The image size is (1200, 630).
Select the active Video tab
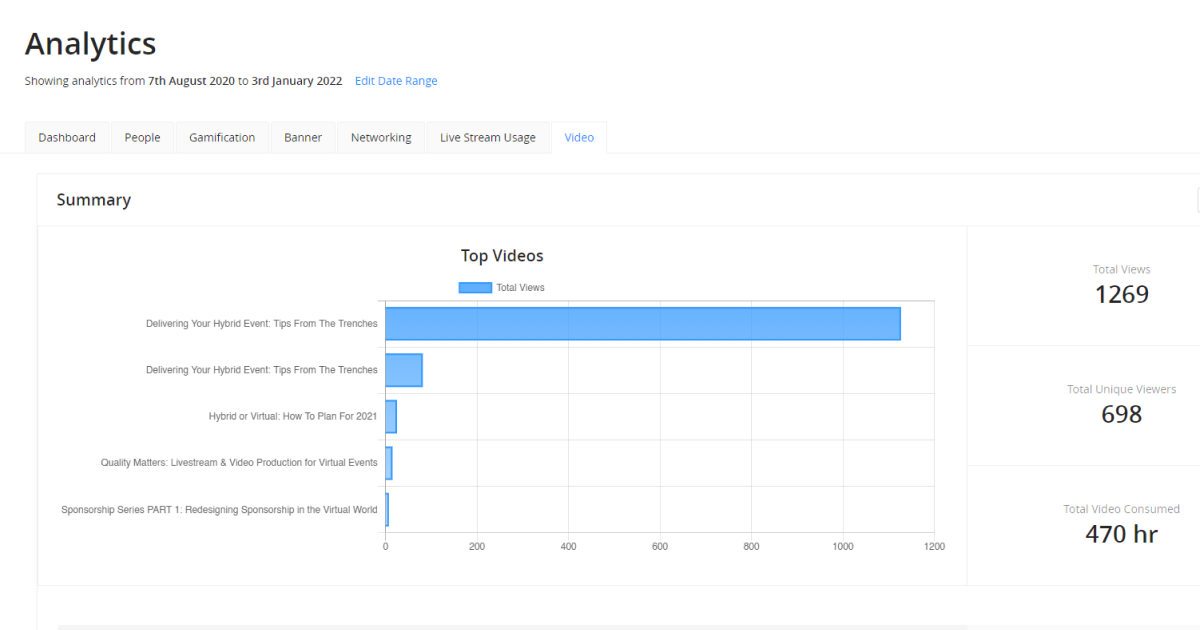point(579,138)
